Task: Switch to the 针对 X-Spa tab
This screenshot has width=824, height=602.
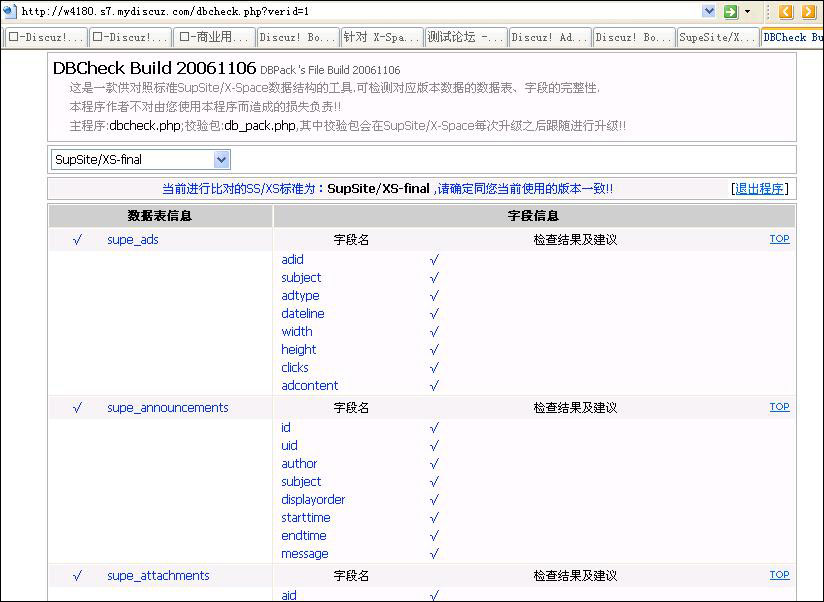Action: tap(382, 37)
